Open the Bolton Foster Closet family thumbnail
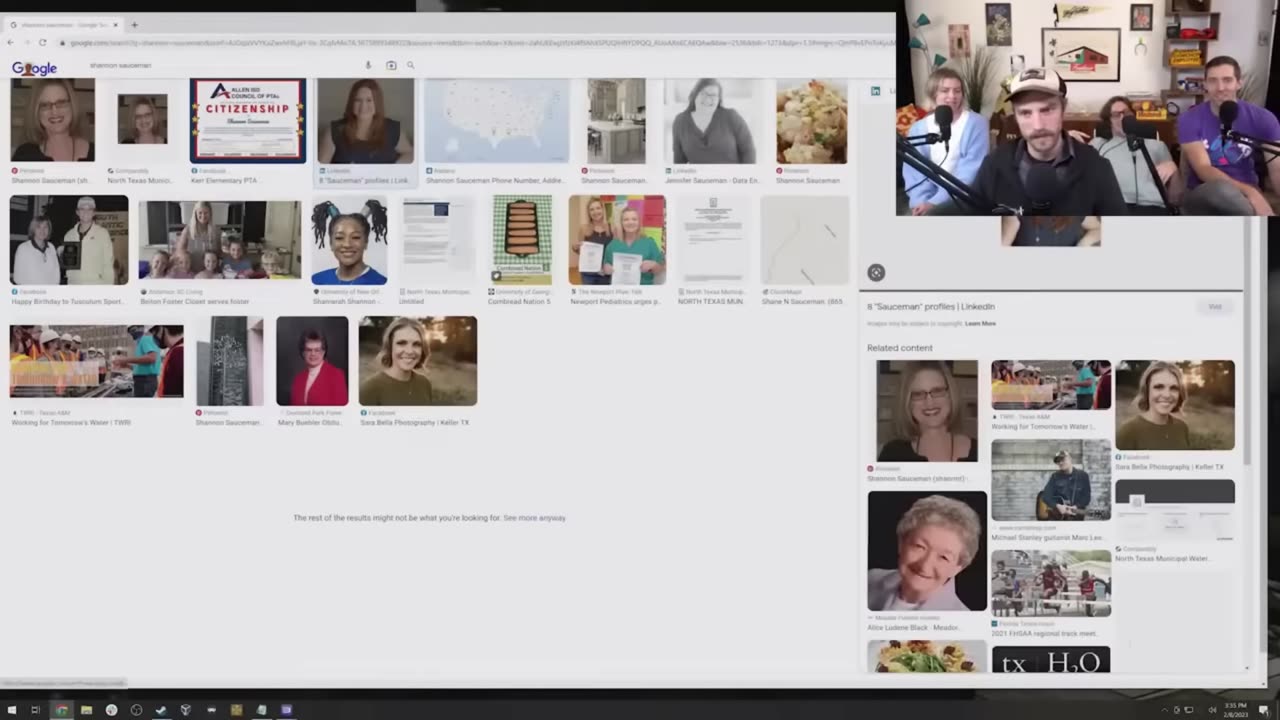The image size is (1280, 720). (219, 240)
